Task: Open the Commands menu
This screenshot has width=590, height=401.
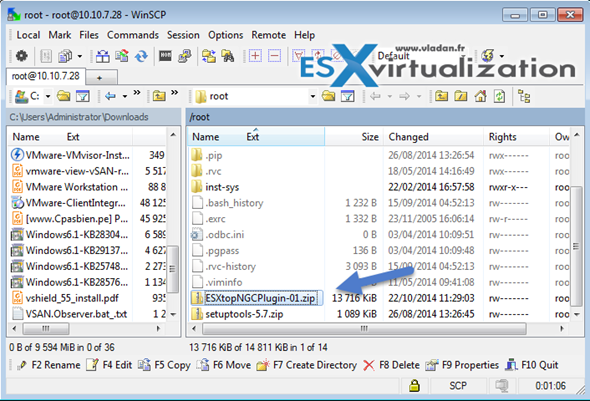Action: pyautogui.click(x=133, y=35)
